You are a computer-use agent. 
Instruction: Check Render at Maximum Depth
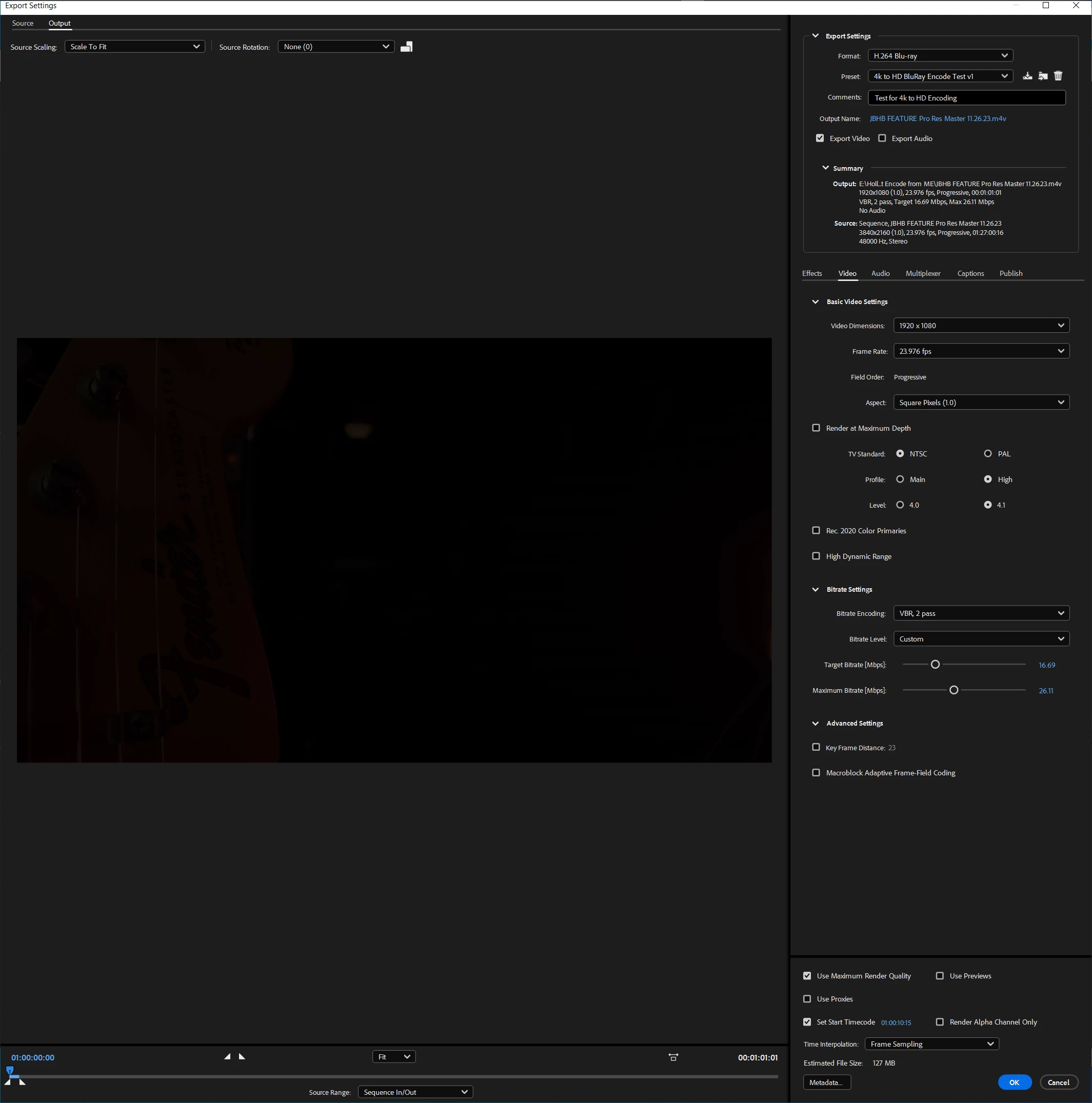816,428
